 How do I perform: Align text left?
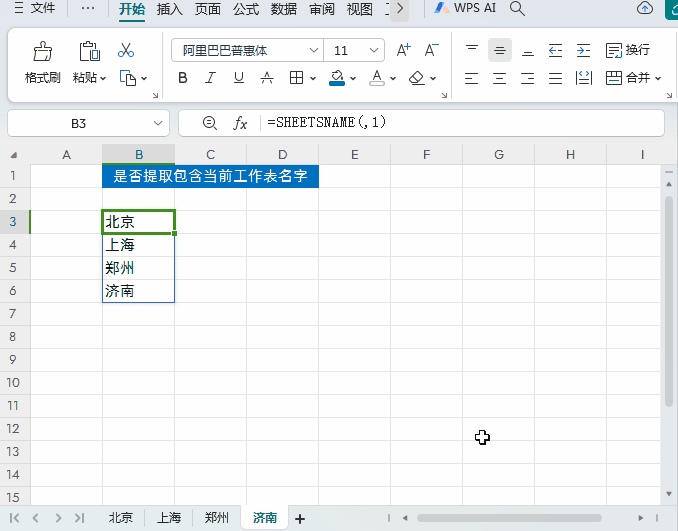click(471, 78)
